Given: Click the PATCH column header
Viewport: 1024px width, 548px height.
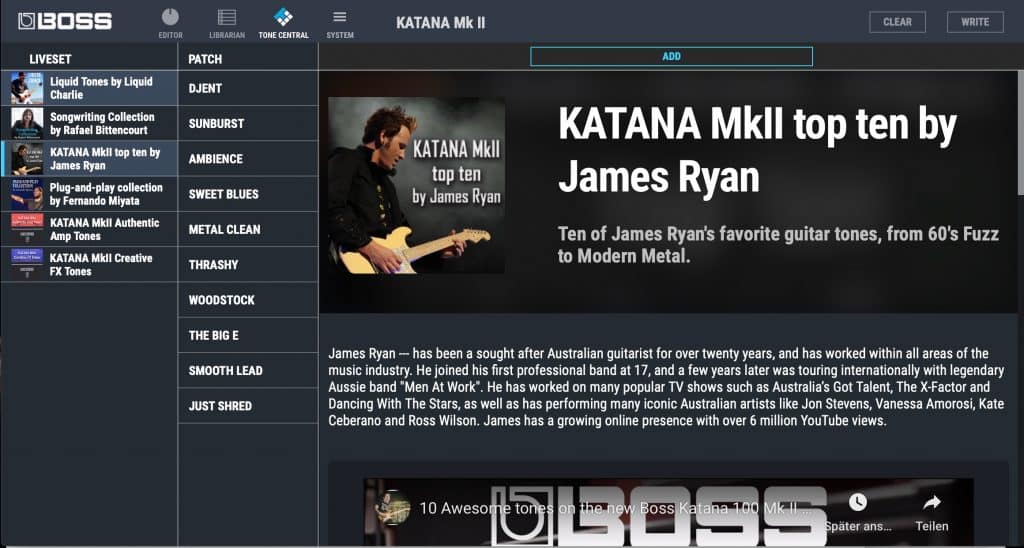Looking at the screenshot, I should pyautogui.click(x=205, y=59).
